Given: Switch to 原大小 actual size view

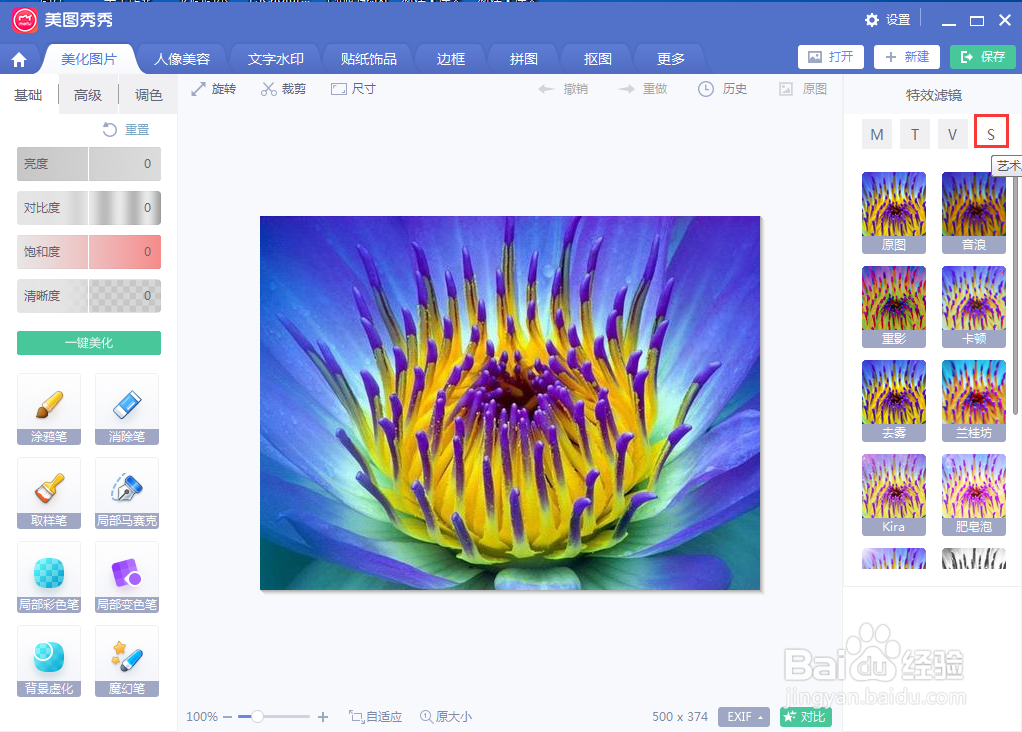Looking at the screenshot, I should 446,717.
